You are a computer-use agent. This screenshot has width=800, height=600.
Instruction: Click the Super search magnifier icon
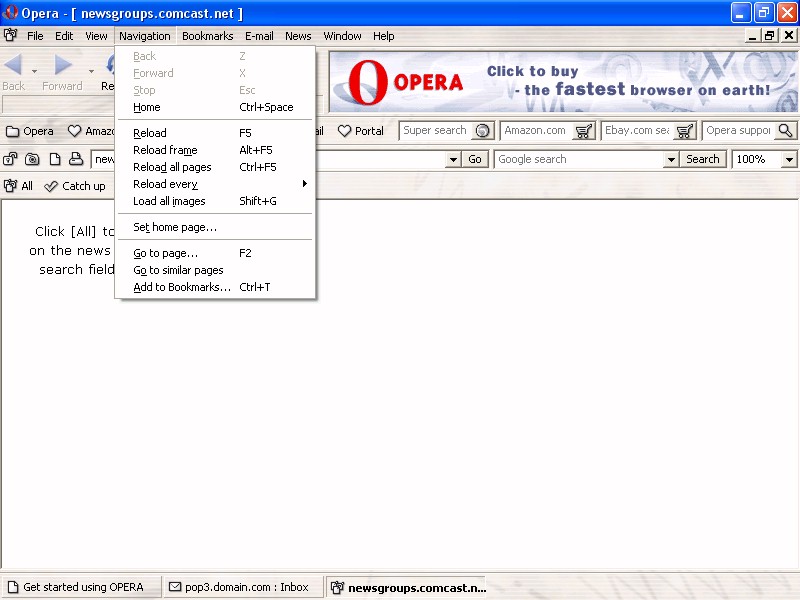point(483,131)
